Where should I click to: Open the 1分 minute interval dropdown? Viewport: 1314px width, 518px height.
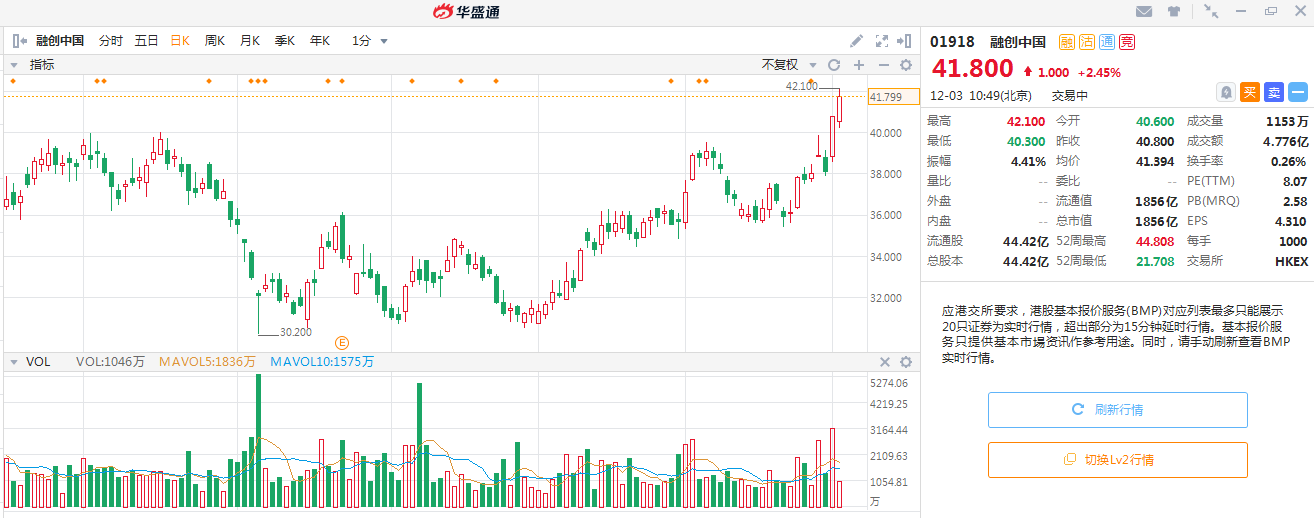coord(370,41)
